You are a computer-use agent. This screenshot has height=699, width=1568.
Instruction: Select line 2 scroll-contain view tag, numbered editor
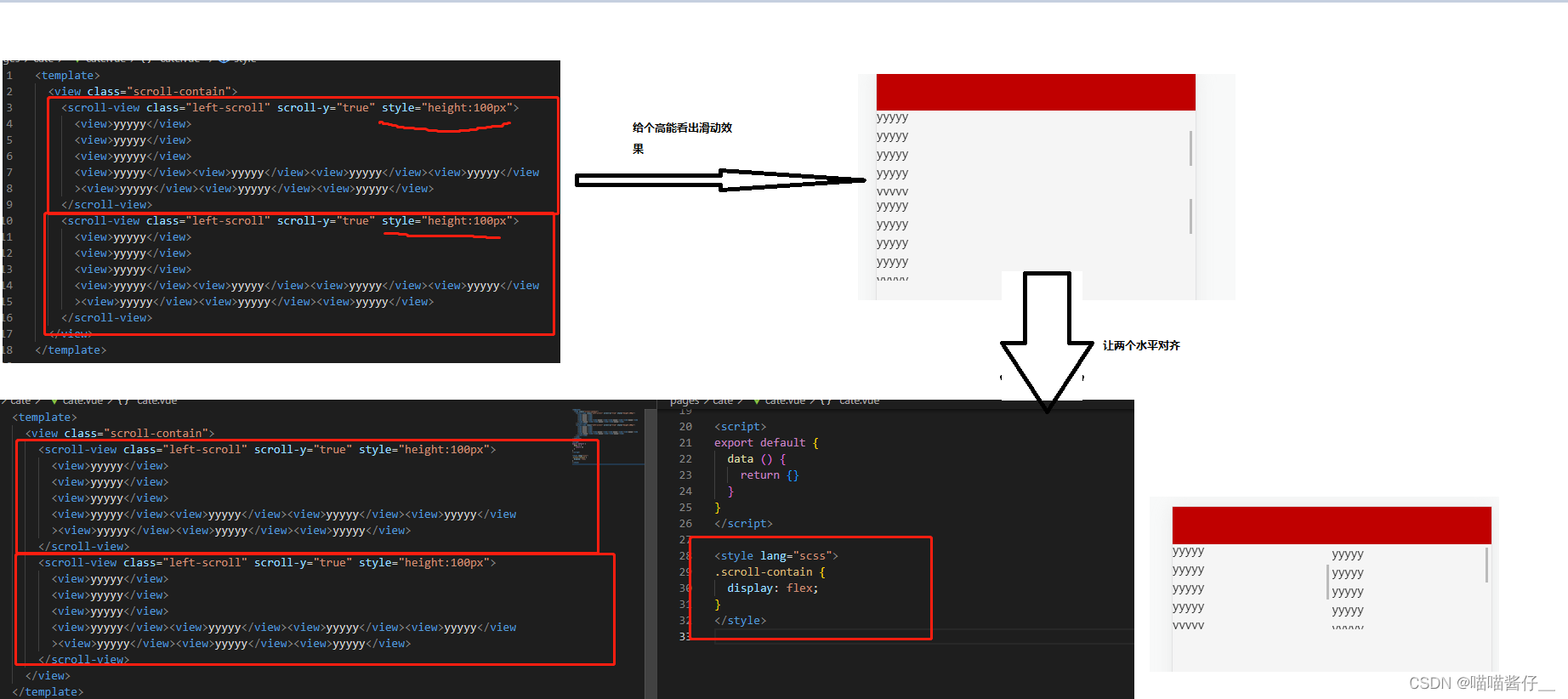click(x=143, y=92)
